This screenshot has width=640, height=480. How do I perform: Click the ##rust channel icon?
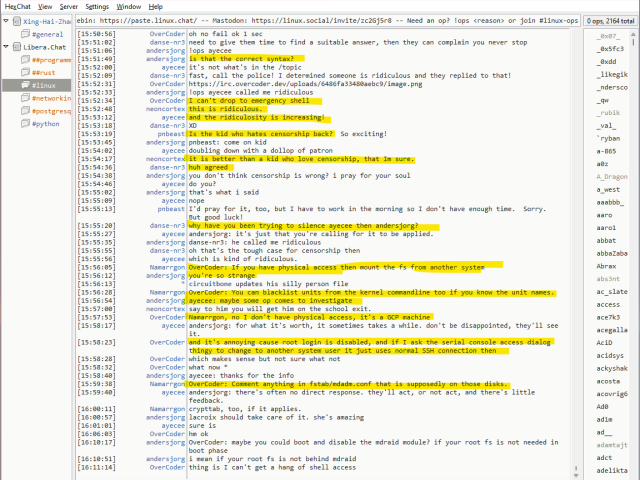(25, 72)
